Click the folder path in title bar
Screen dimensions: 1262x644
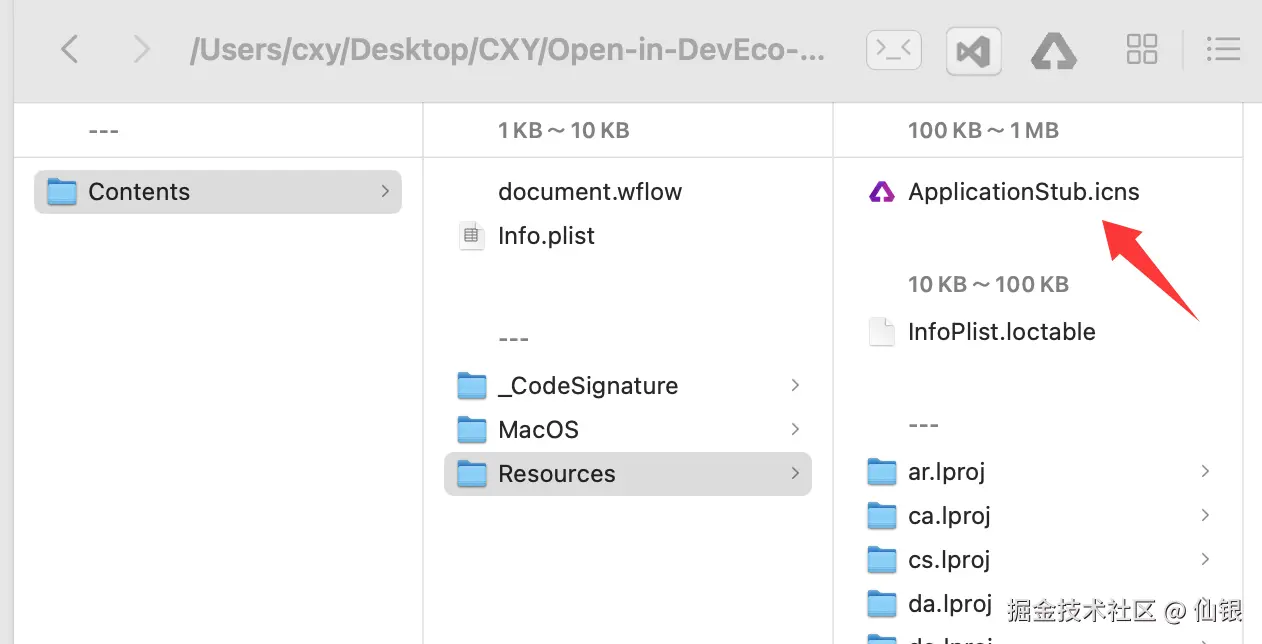coord(507,50)
